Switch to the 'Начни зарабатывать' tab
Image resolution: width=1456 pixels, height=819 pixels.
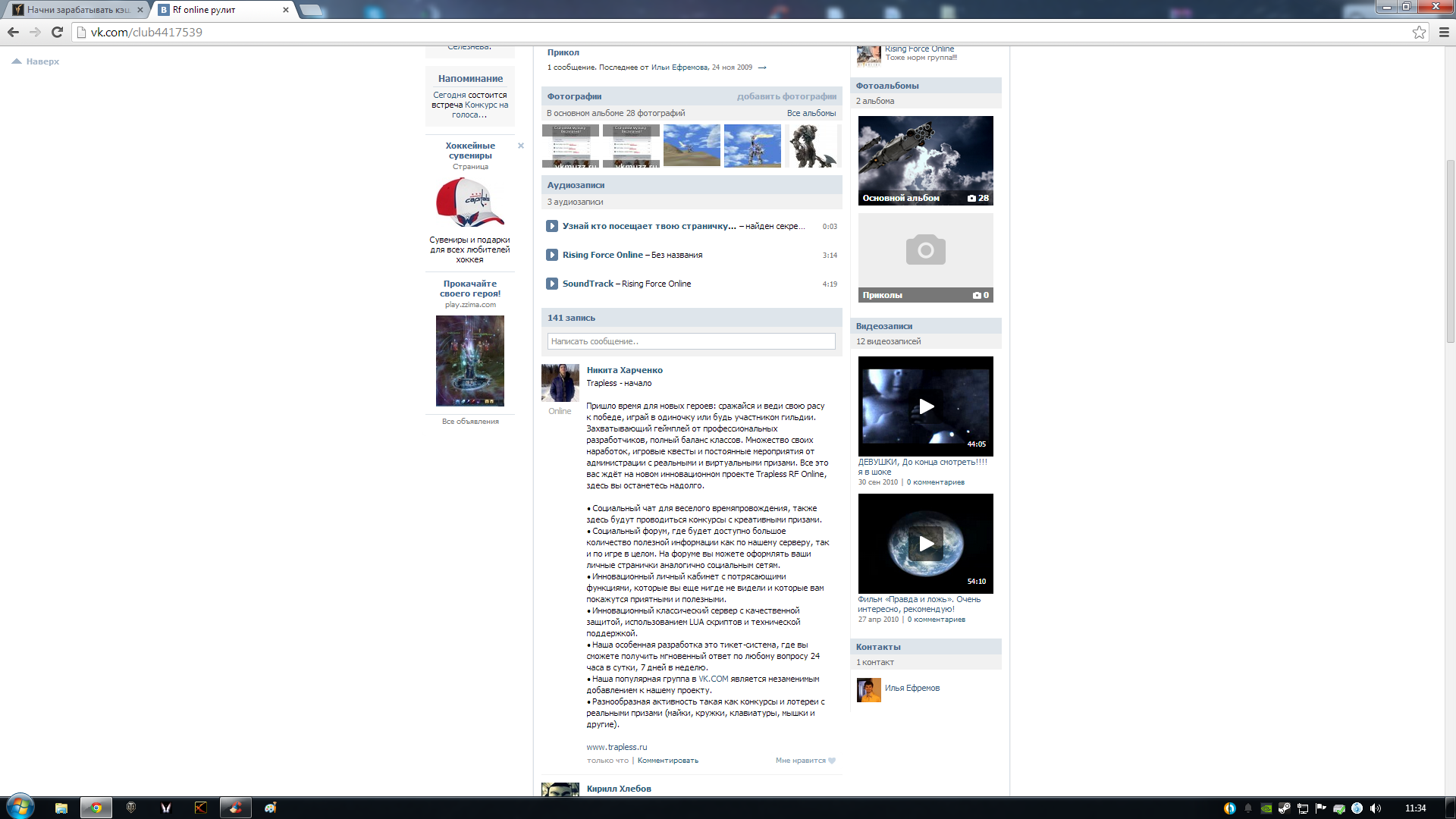[77, 10]
